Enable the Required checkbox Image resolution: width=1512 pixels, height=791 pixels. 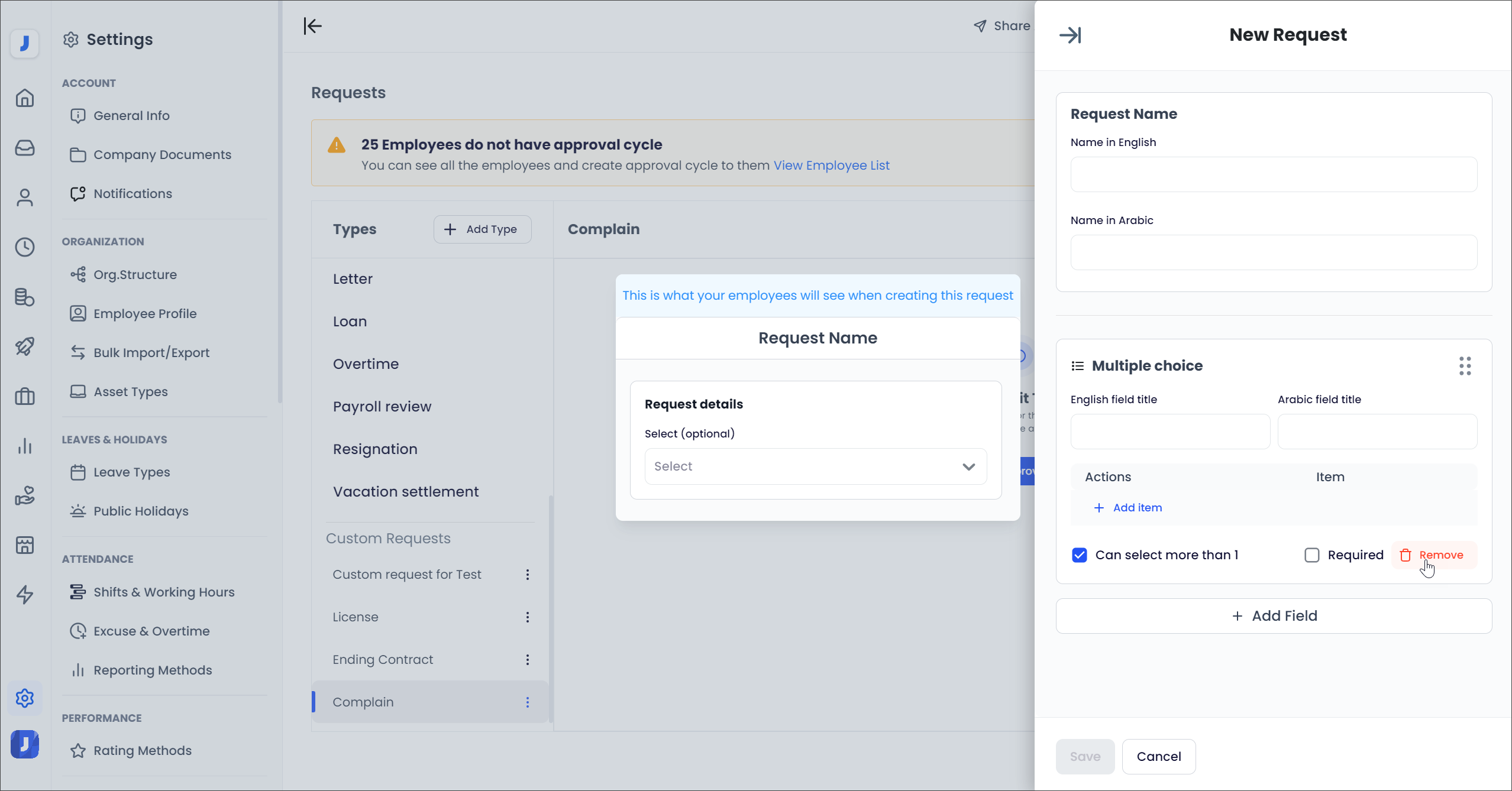pos(1311,555)
